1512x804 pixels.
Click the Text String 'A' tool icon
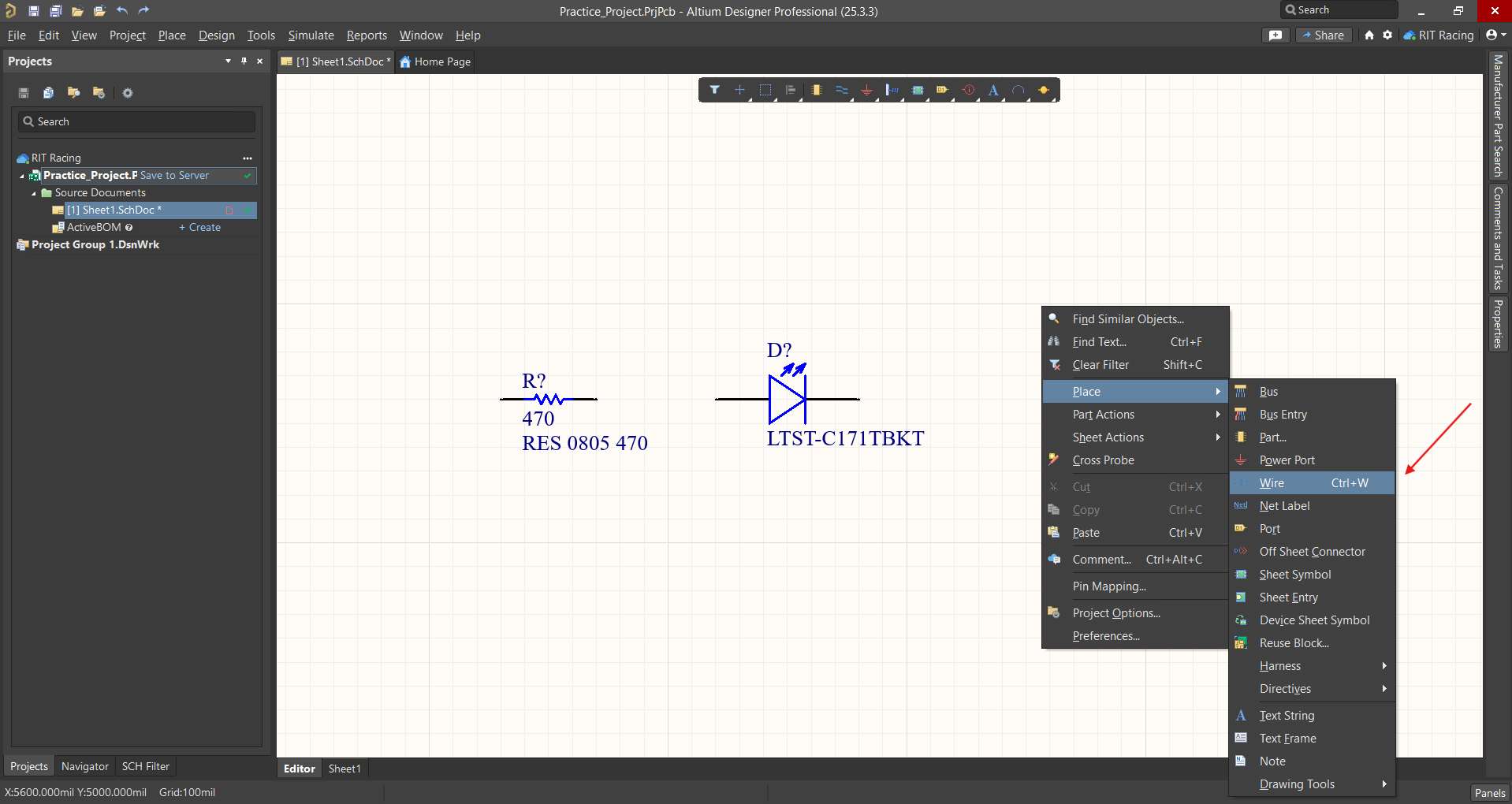point(993,90)
